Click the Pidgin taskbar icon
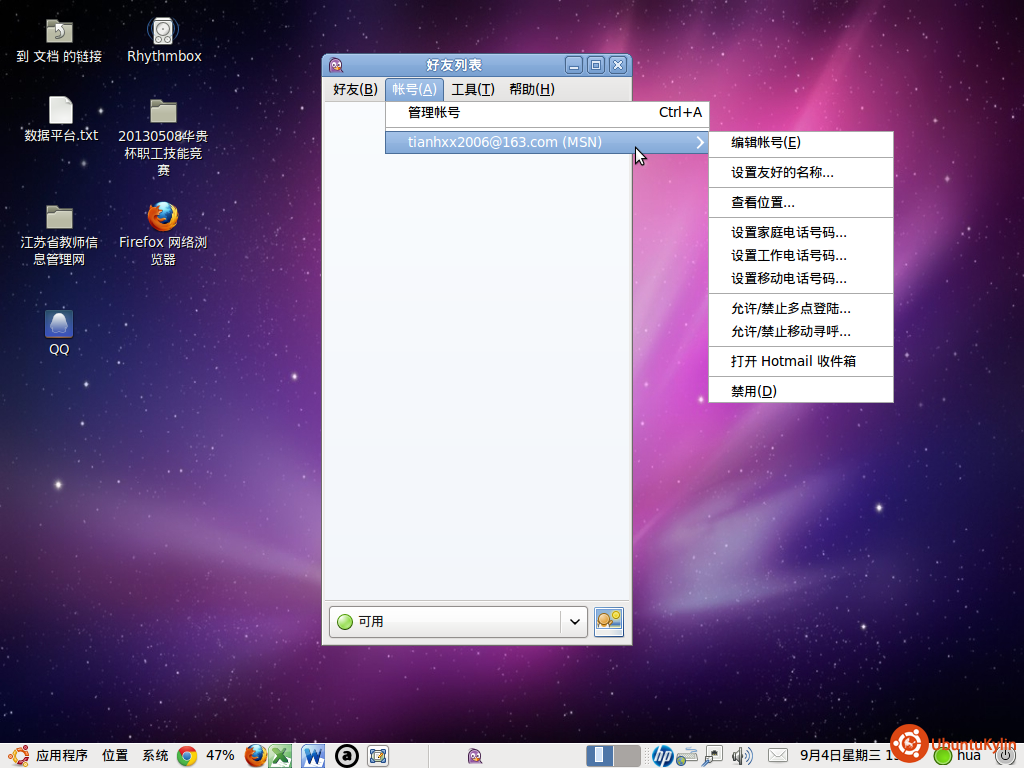The image size is (1024, 768). pyautogui.click(x=474, y=756)
